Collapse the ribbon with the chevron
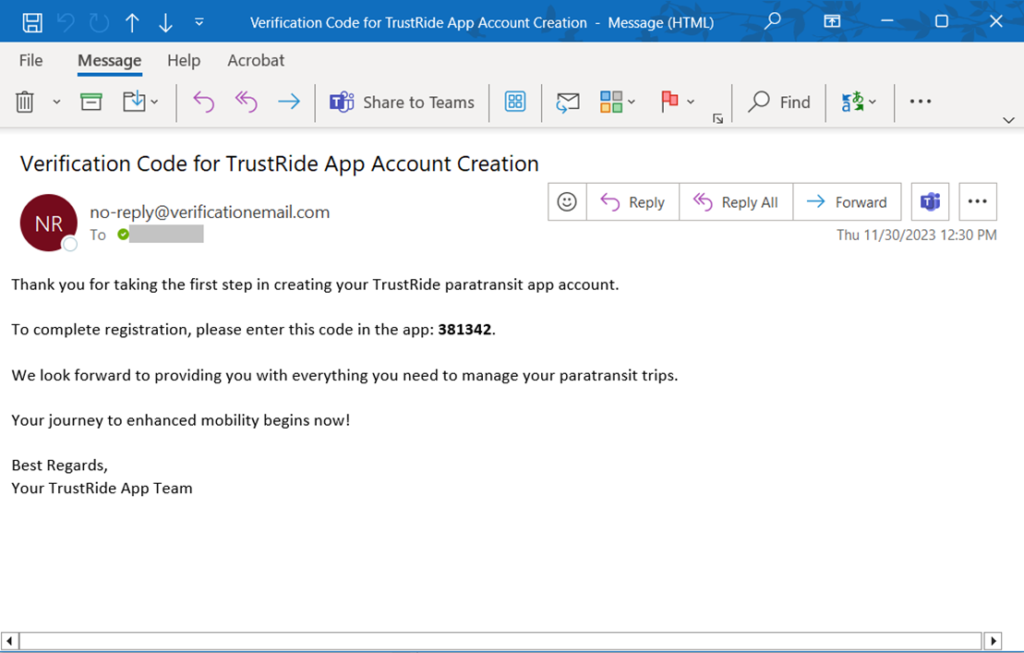 pyautogui.click(x=1008, y=120)
